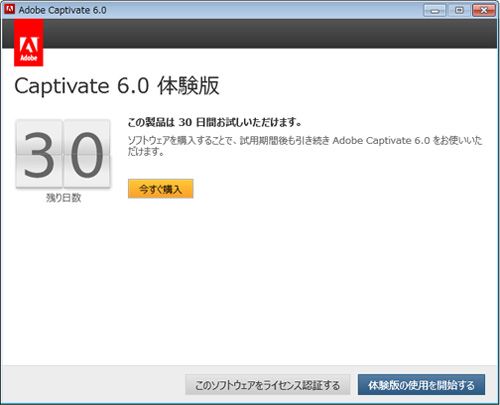The image size is (500, 405).
Task: Close the Adobe Captivate 6.0 dialog
Action: click(484, 11)
